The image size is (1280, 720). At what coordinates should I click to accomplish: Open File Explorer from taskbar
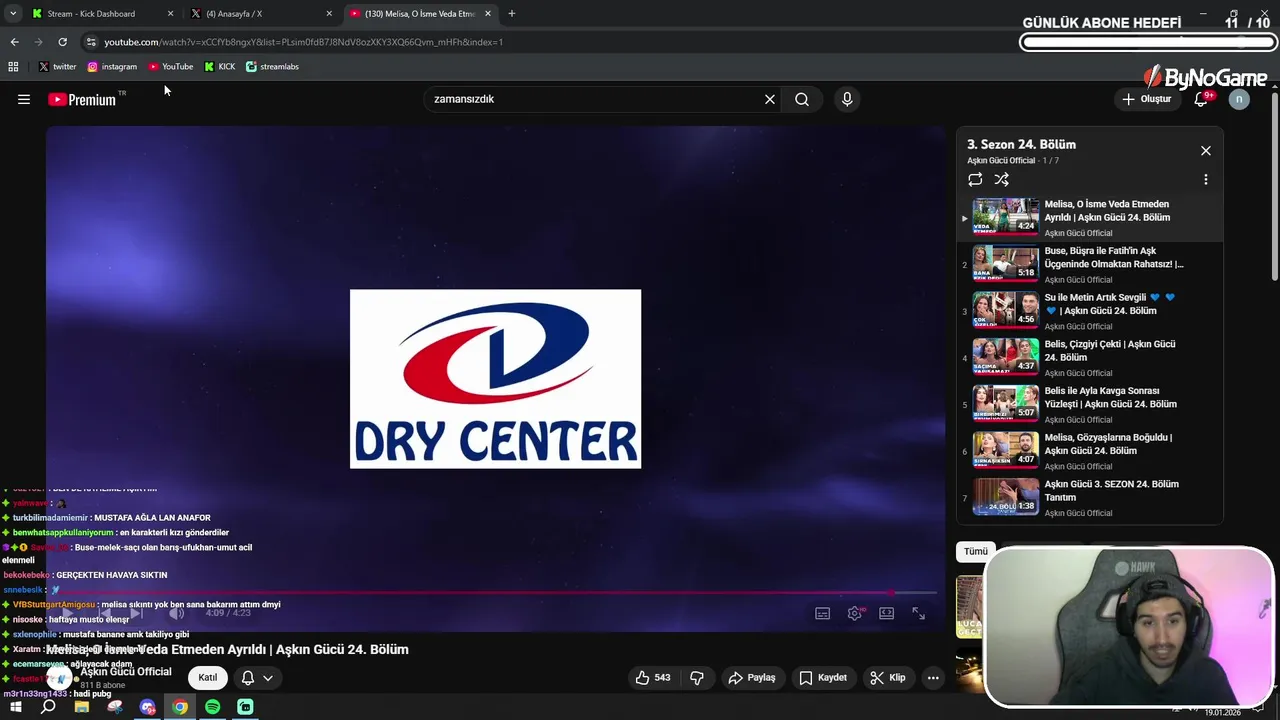coord(82,707)
